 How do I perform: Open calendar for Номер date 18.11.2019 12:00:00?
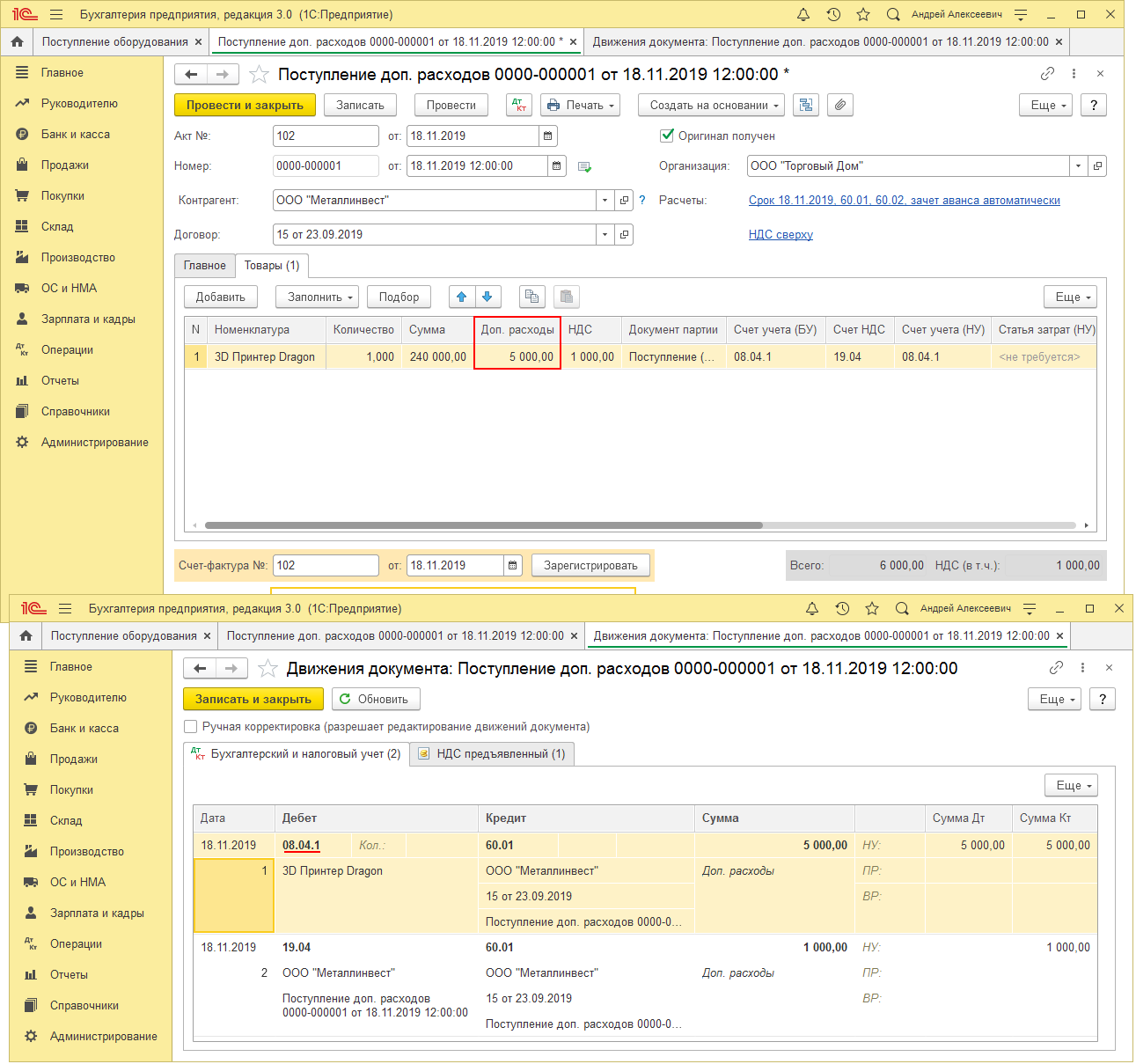[557, 165]
